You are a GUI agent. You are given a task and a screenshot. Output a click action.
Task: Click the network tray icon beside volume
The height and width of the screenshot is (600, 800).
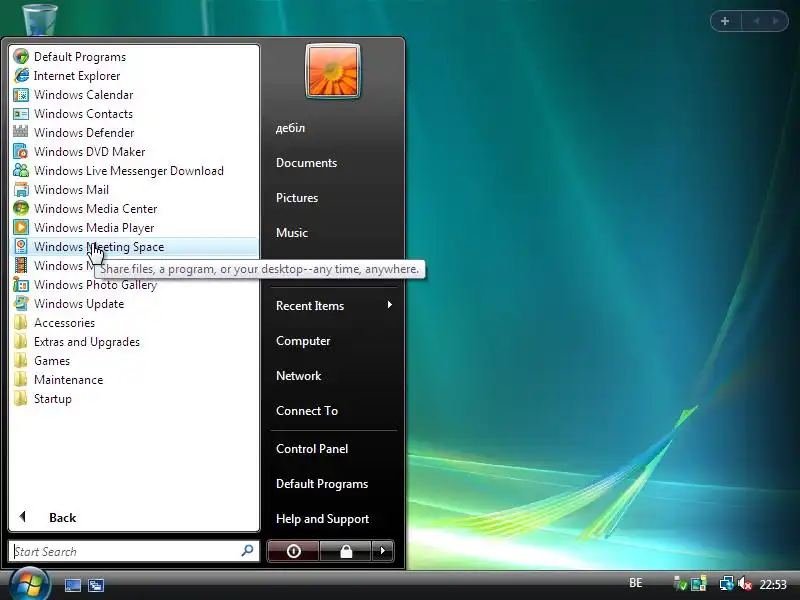[x=727, y=584]
